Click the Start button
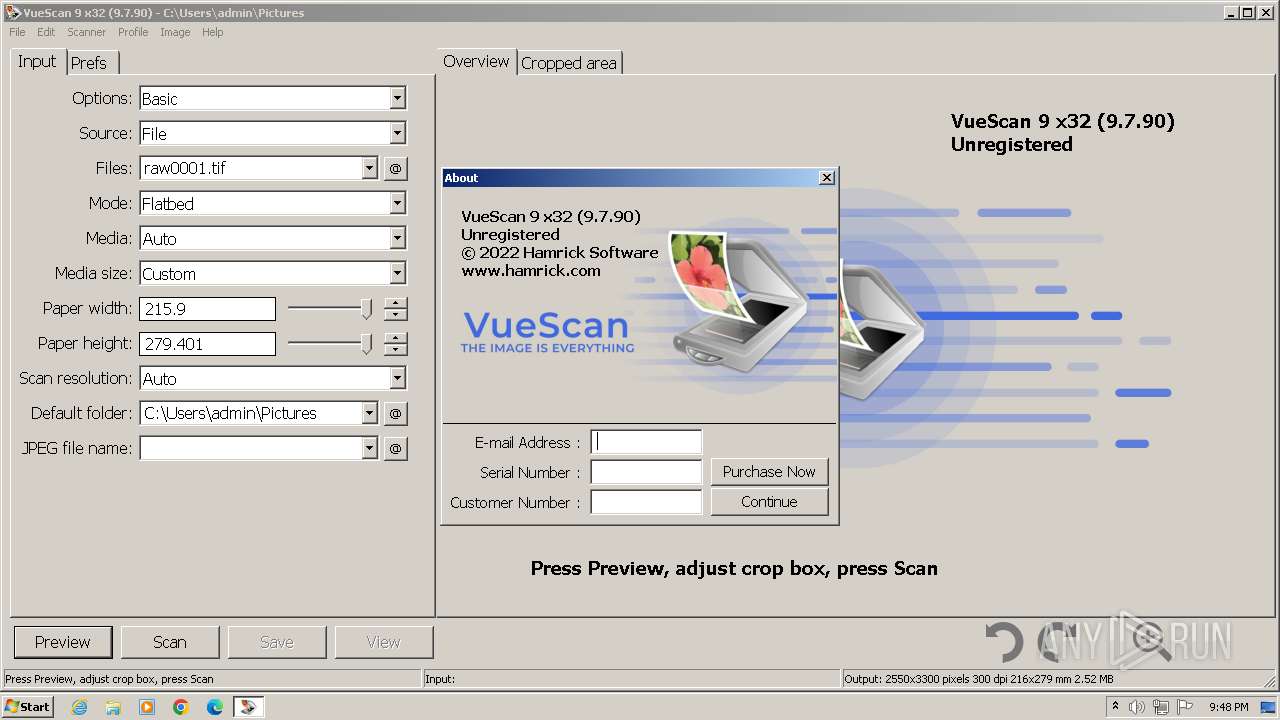 click(x=27, y=707)
